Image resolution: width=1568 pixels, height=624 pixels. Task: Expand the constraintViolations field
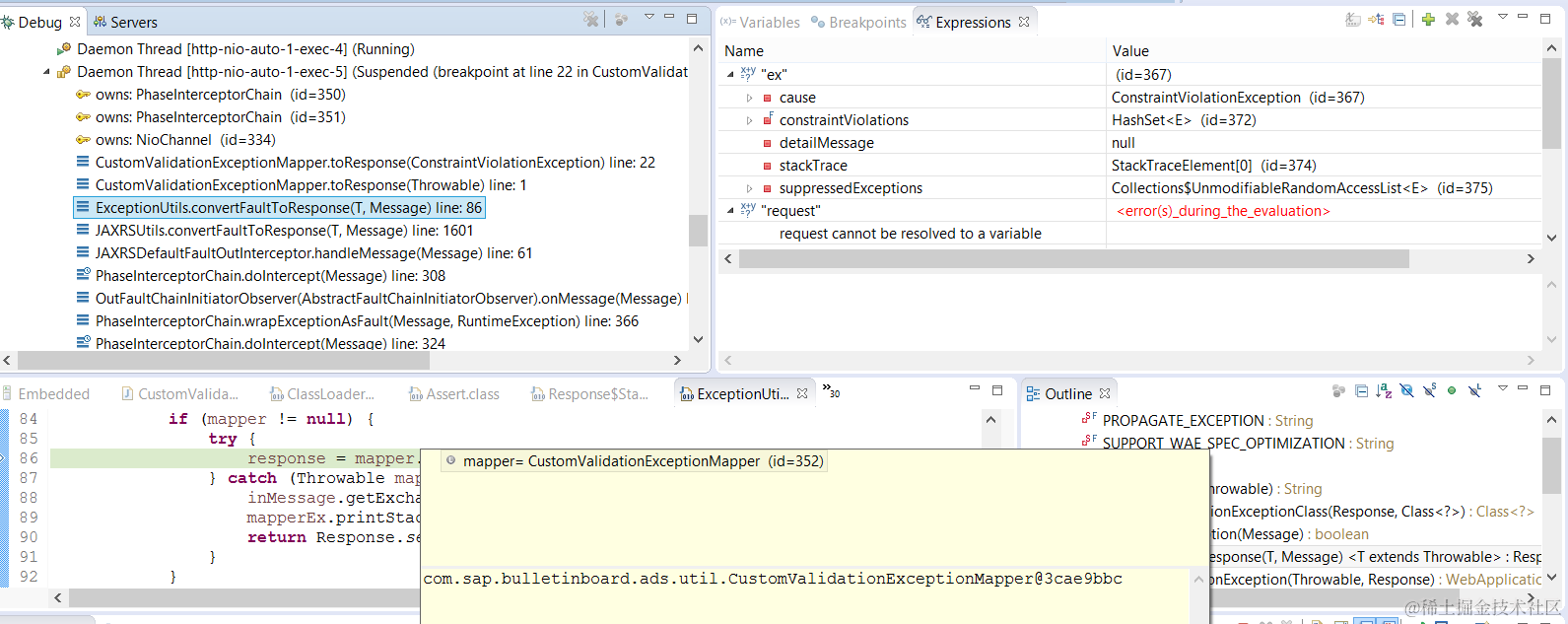749,120
